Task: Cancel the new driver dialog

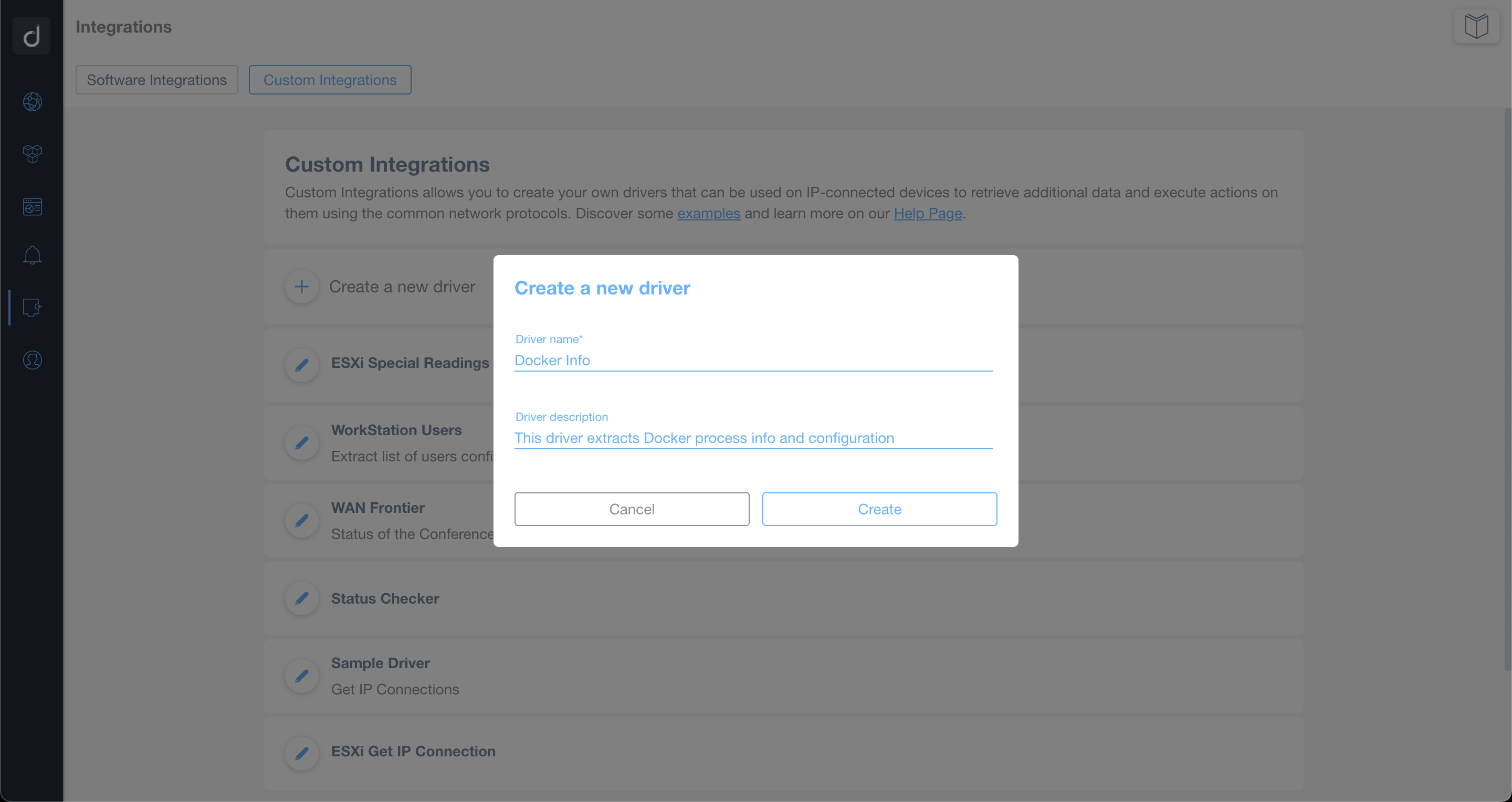Action: click(632, 509)
